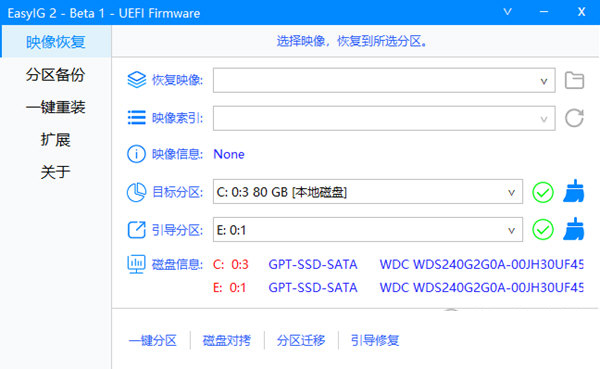This screenshot has height=369, width=600.
Task: Click the 引导修复 link
Action: pyautogui.click(x=375, y=340)
